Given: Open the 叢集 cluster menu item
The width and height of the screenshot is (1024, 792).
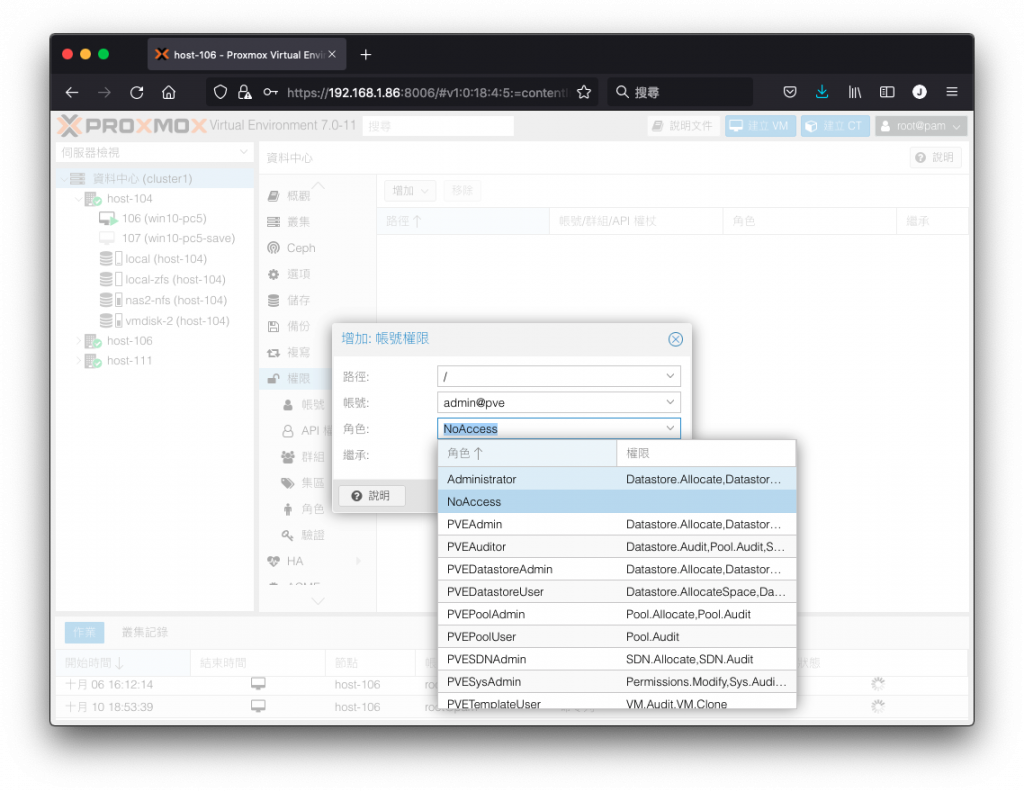Looking at the screenshot, I should tap(298, 222).
